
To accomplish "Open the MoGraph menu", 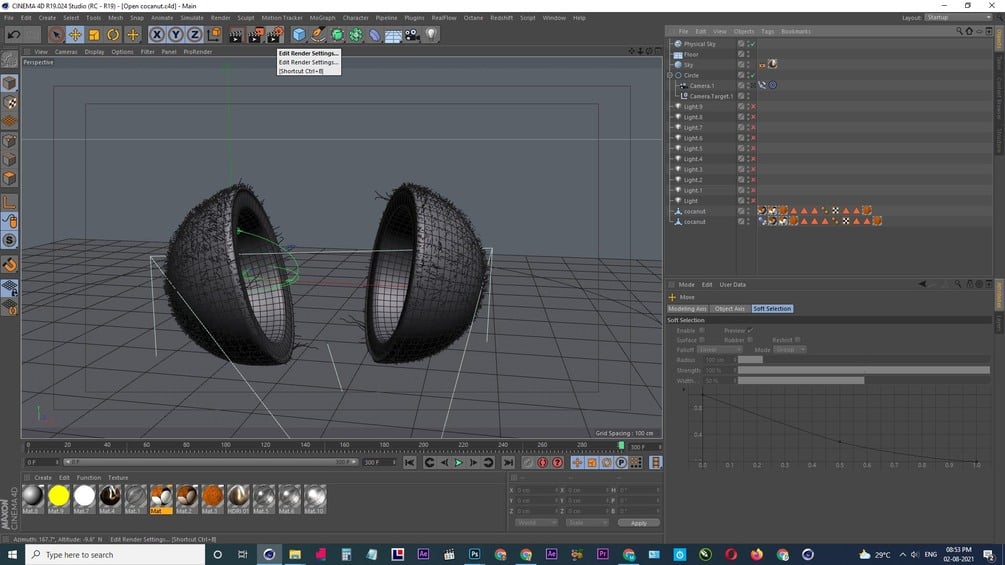I will pyautogui.click(x=322, y=18).
